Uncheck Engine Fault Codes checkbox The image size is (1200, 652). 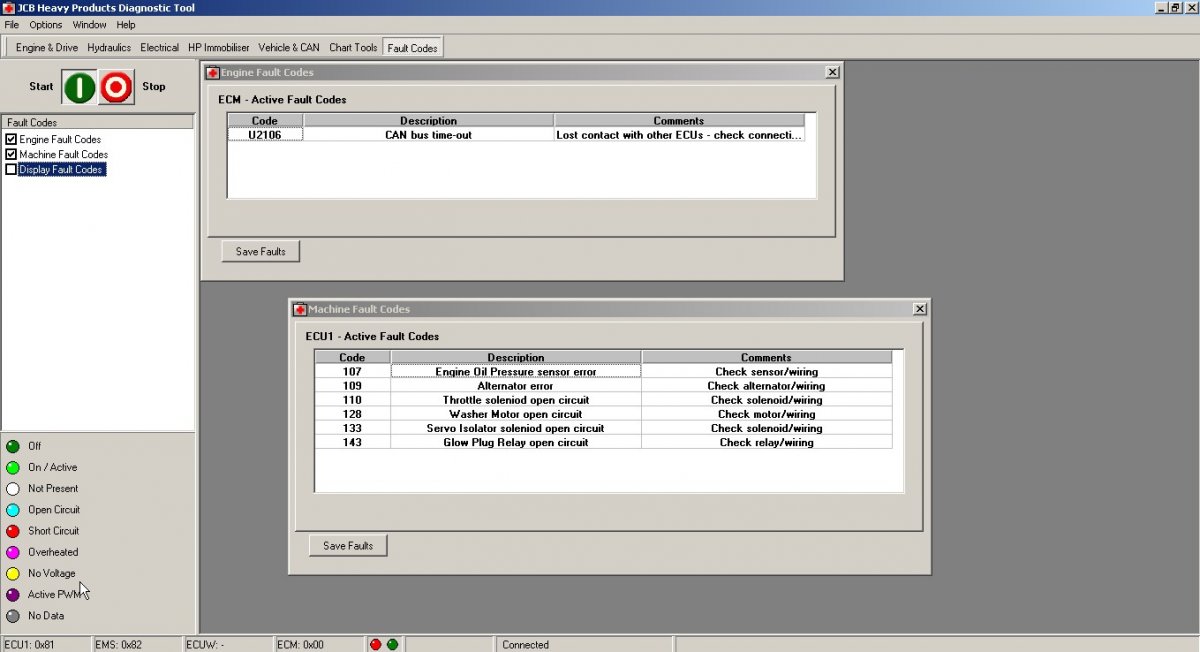tap(11, 140)
